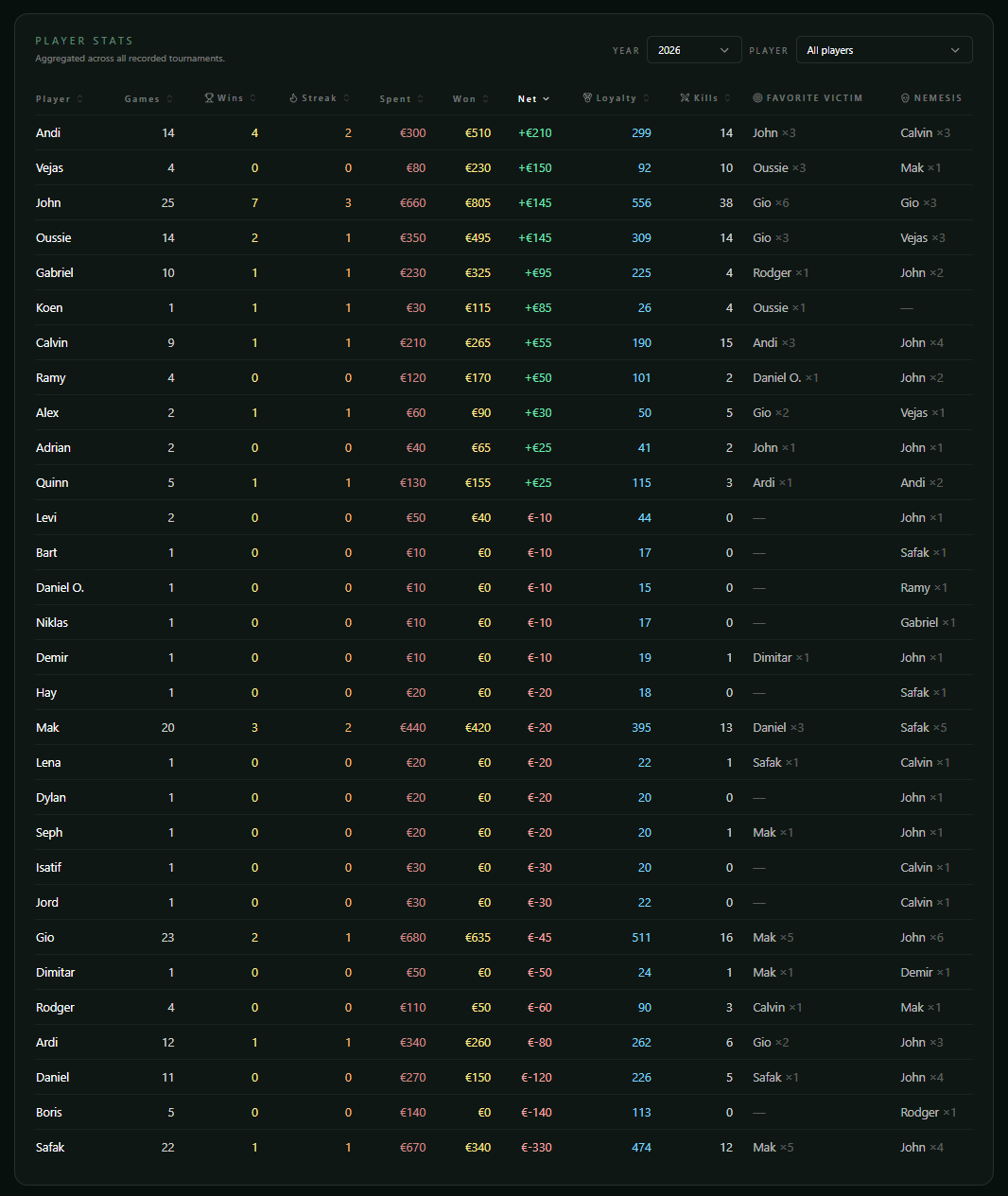
Task: Toggle sort on Net column
Action: tap(534, 98)
